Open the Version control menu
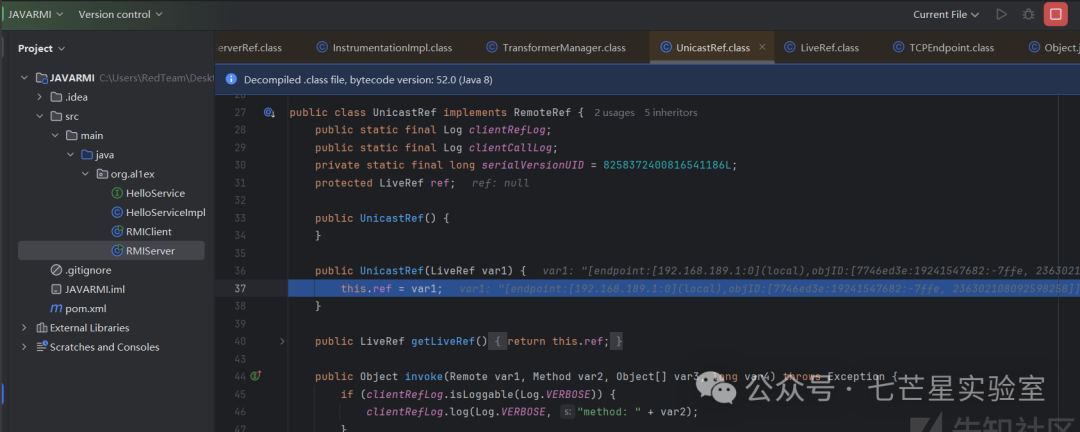 [x=121, y=14]
